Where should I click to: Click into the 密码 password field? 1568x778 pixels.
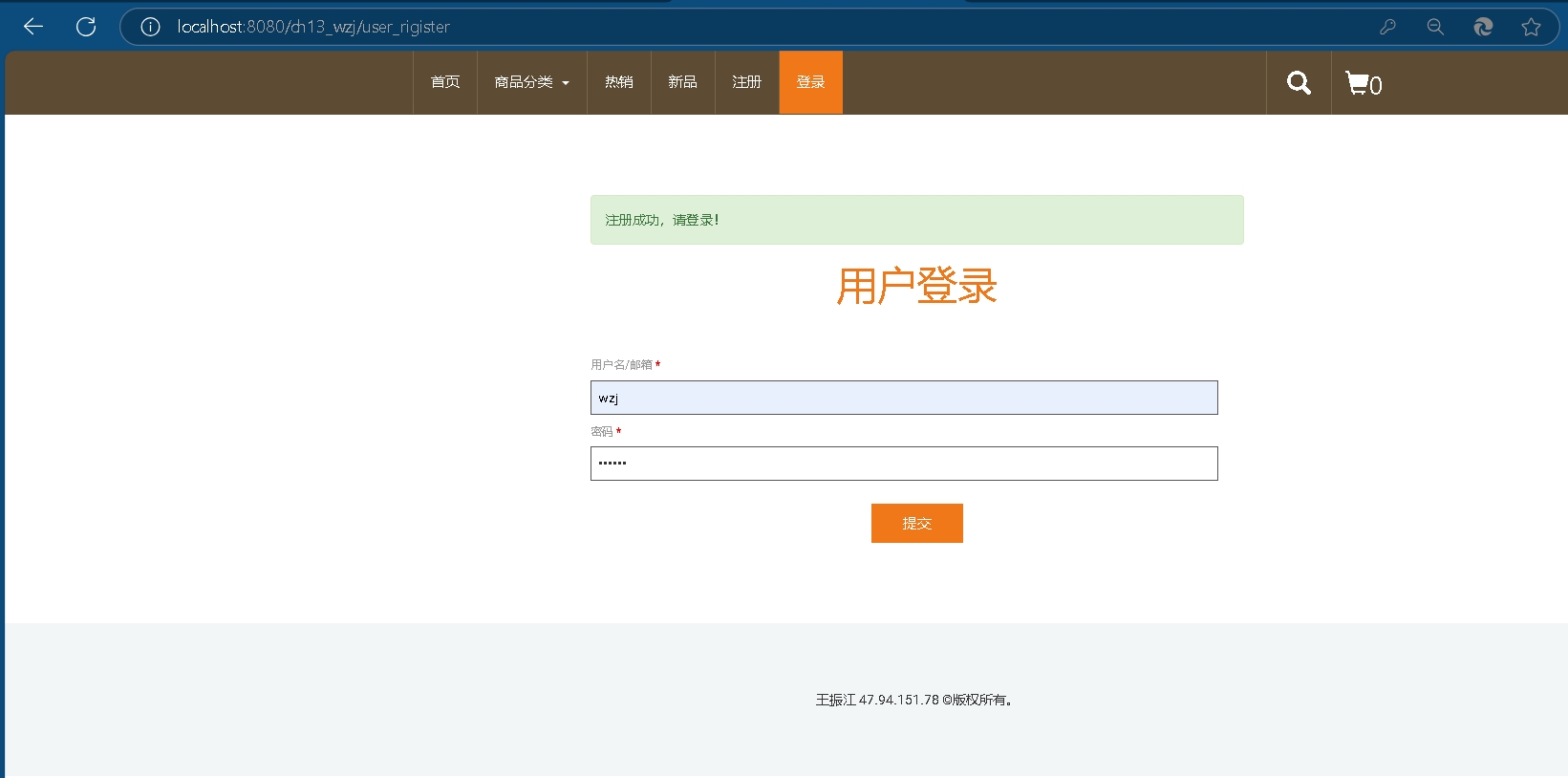[904, 464]
